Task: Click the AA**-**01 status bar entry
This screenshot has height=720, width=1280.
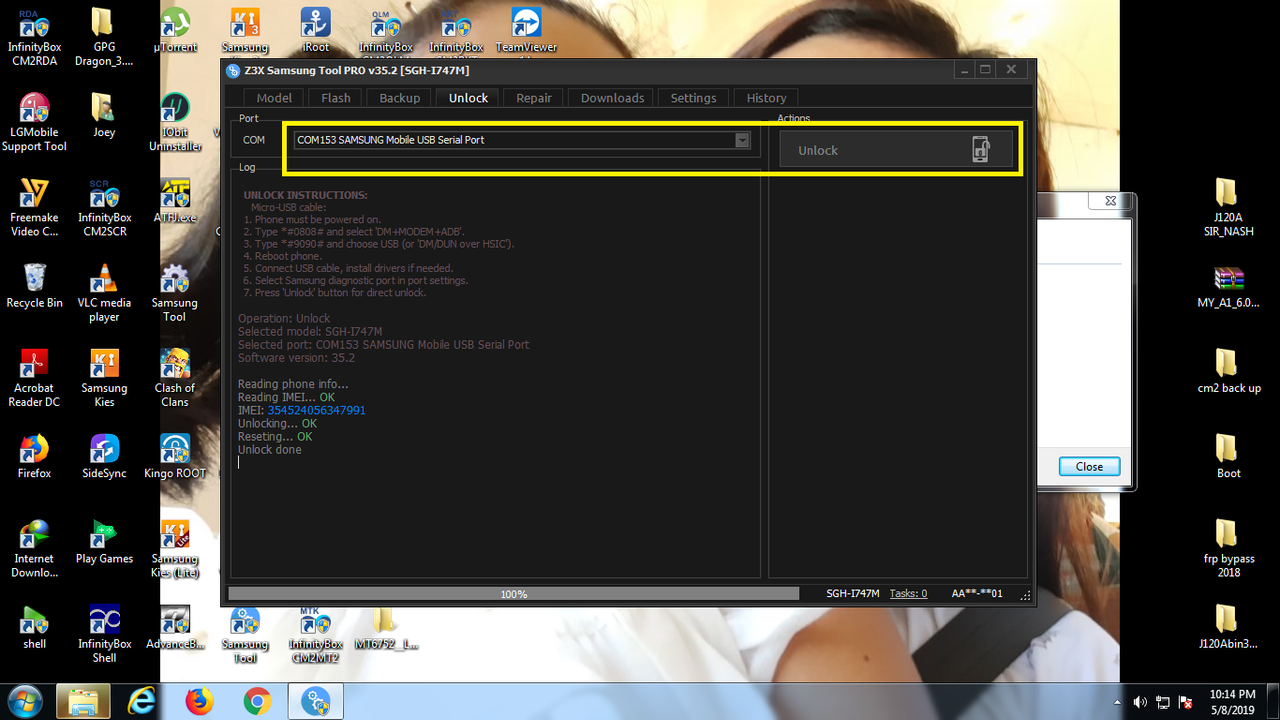Action: 977,594
